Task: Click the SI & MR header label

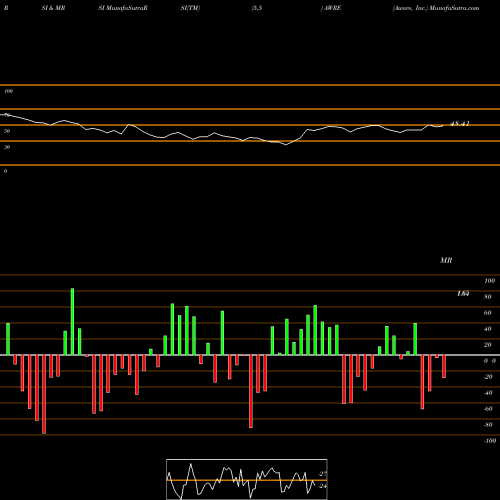Action: tap(53, 8)
